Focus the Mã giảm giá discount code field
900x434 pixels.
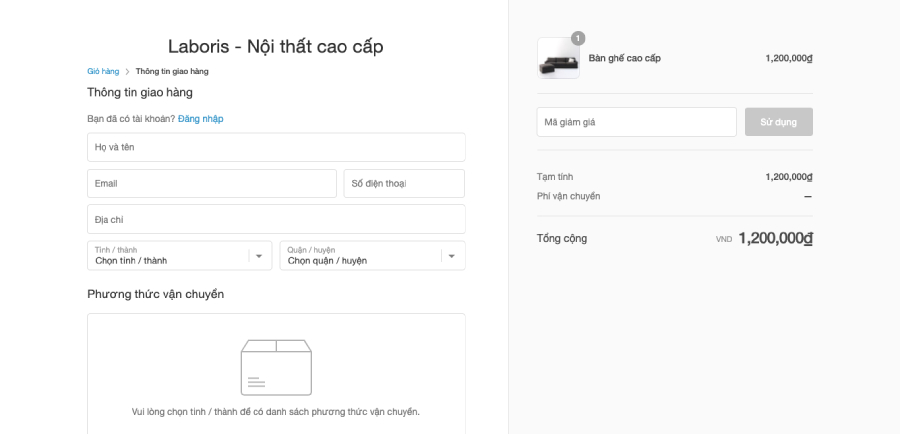[x=637, y=122]
